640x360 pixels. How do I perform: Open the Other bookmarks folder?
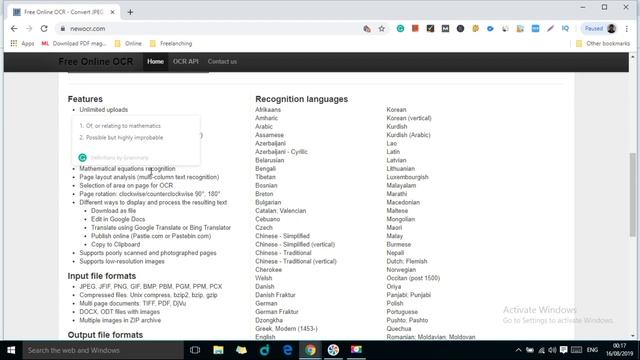(603, 43)
